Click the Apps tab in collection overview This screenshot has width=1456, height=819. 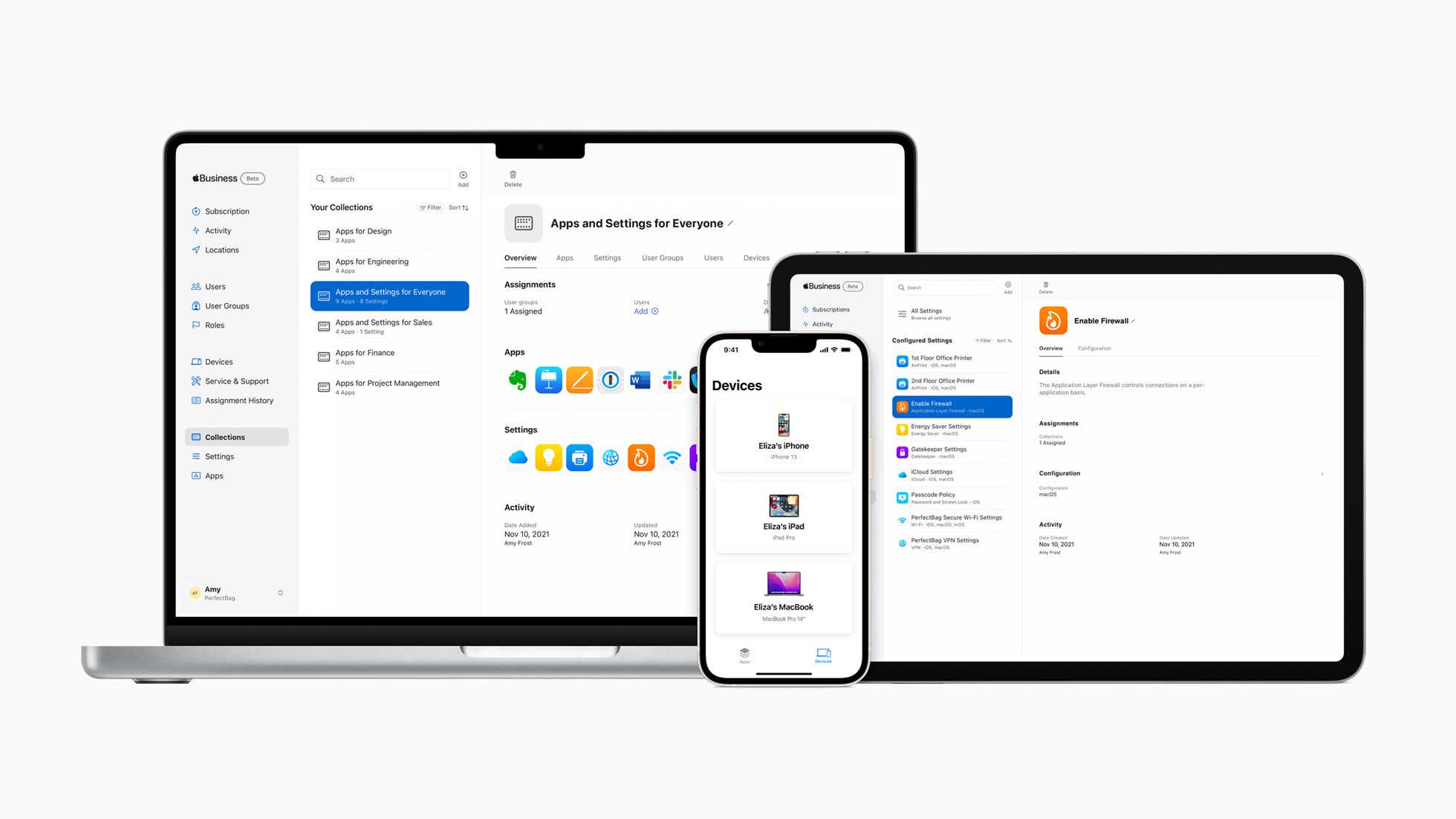564,259
